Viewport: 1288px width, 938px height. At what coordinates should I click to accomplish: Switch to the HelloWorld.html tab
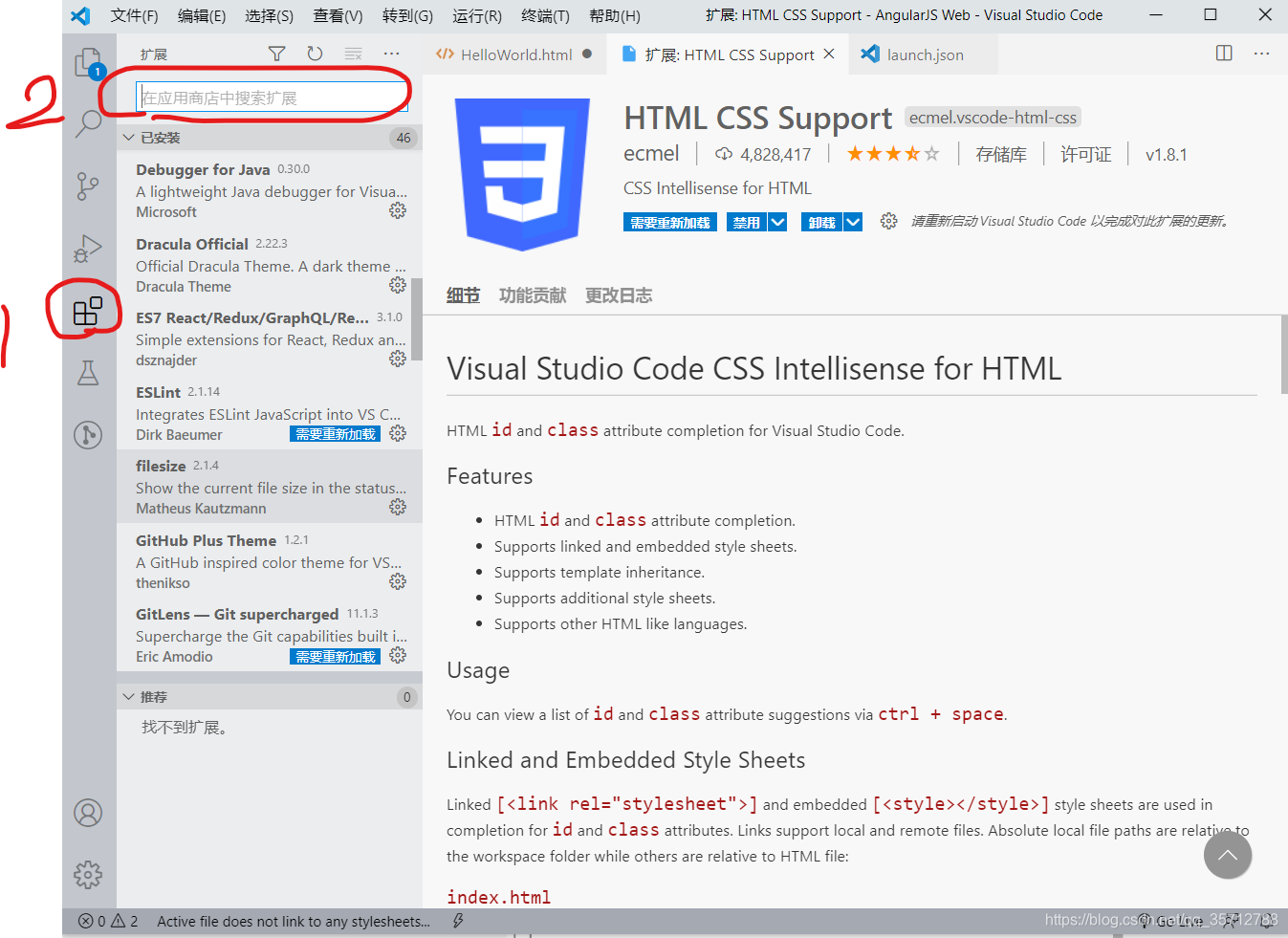[x=515, y=55]
